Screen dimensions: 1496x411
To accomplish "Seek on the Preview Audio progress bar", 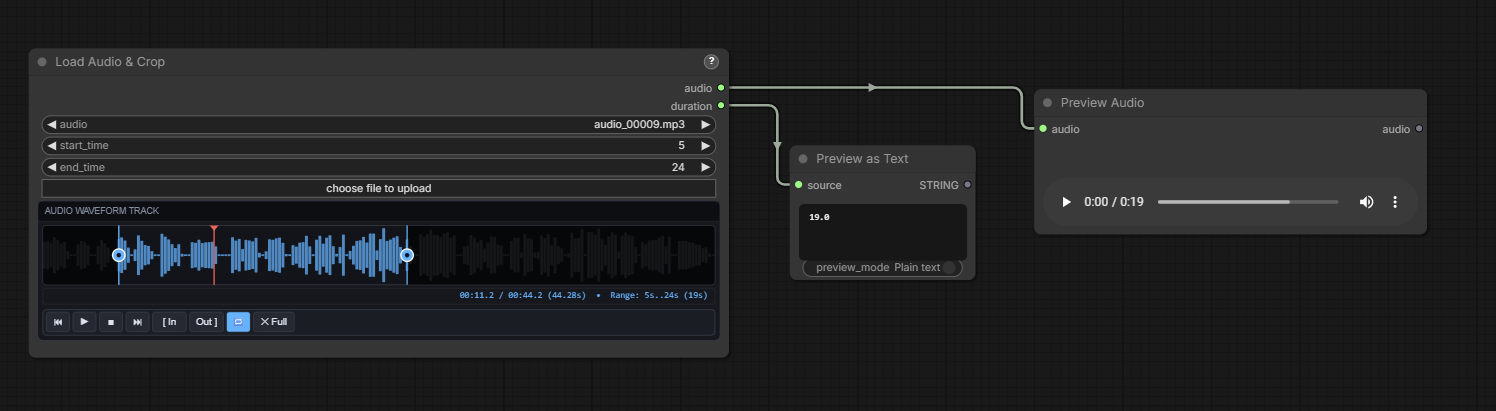I will [x=1248, y=202].
